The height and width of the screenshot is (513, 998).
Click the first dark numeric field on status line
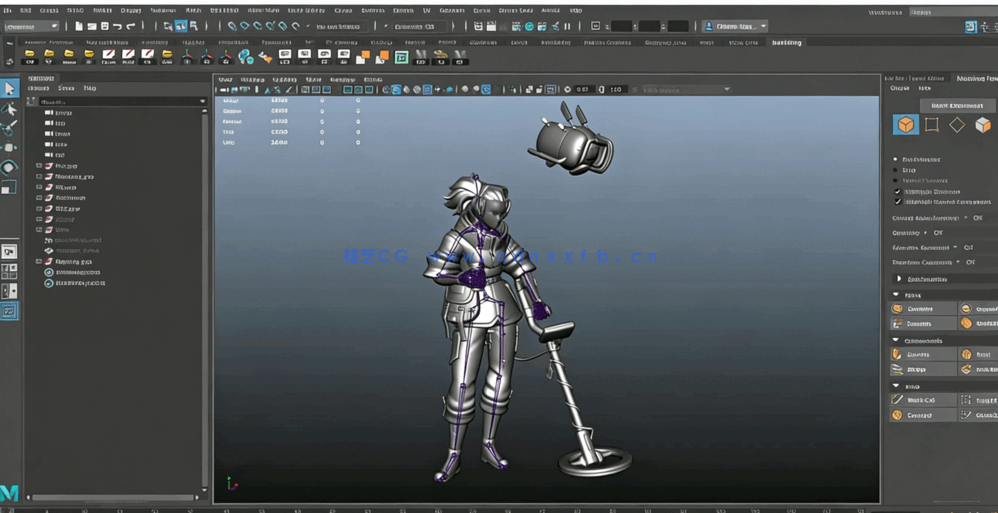622,26
